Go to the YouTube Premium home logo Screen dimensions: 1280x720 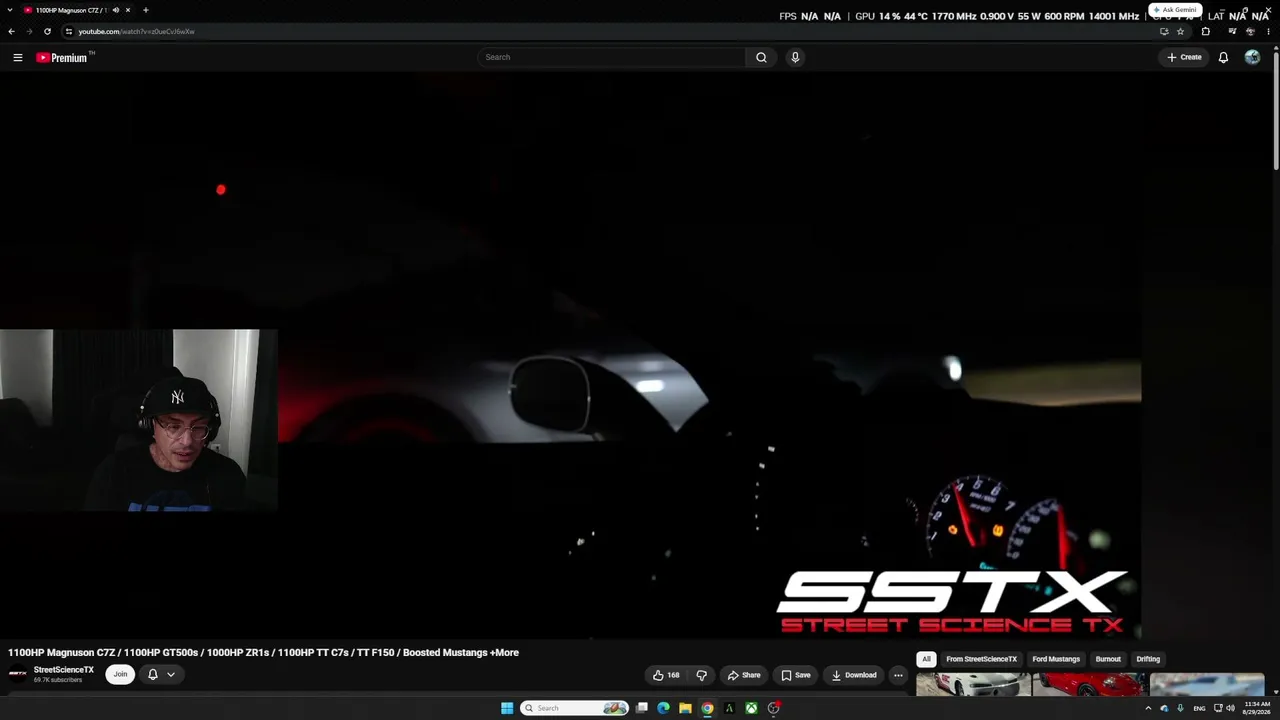click(x=62, y=58)
